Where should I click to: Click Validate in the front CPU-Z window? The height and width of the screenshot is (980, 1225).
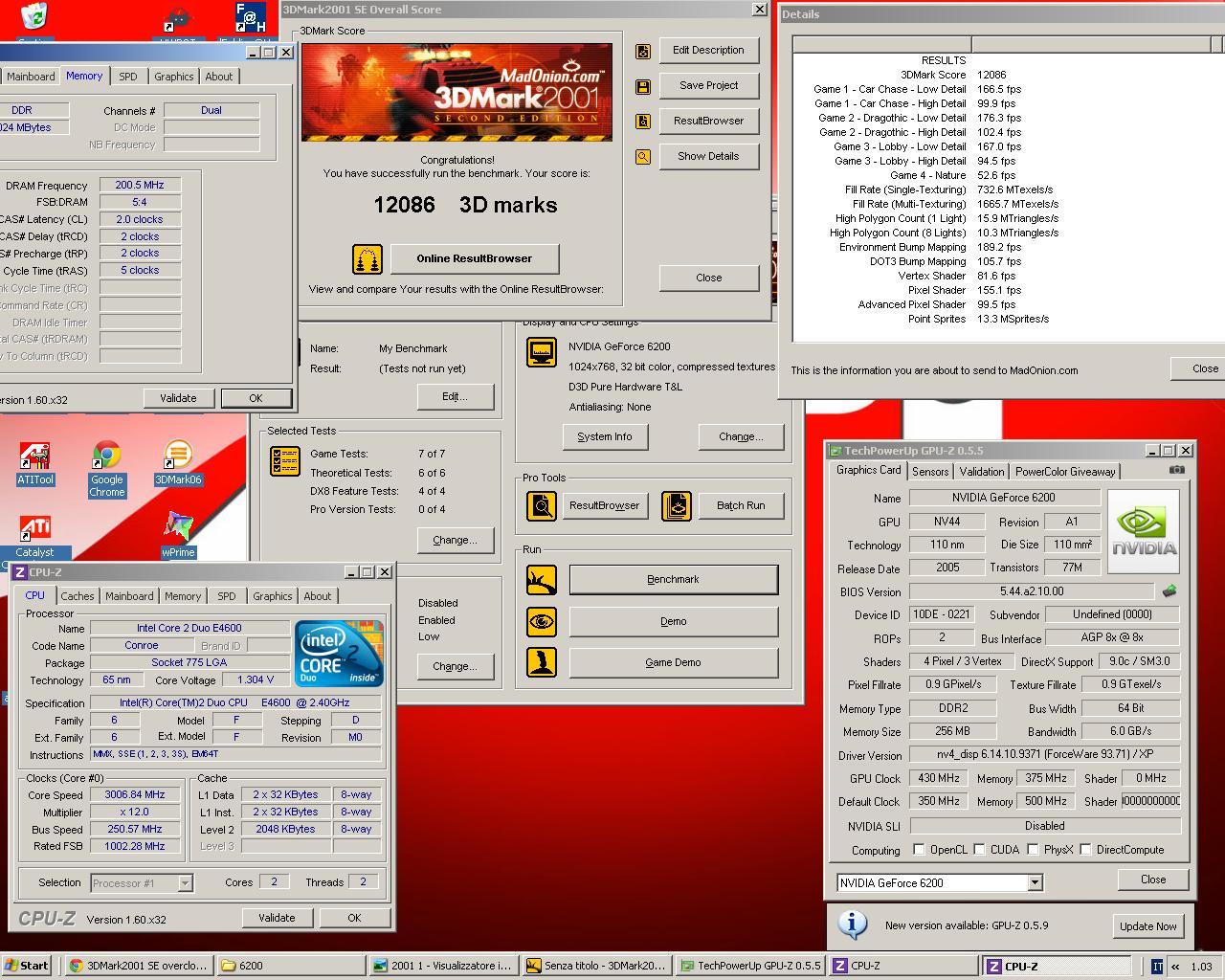277,918
